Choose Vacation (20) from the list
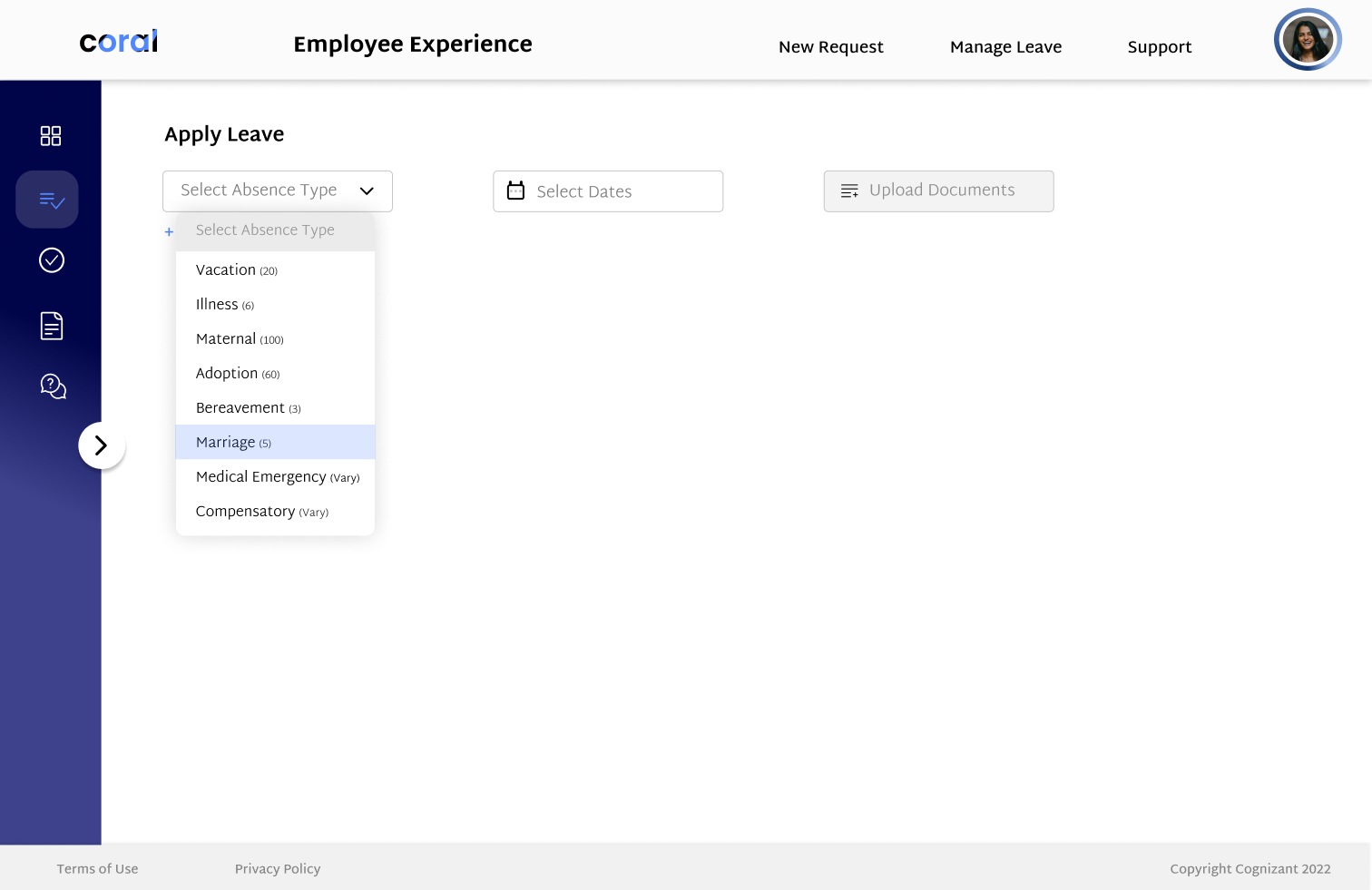Viewport: 1372px width, 890px height. coord(275,270)
